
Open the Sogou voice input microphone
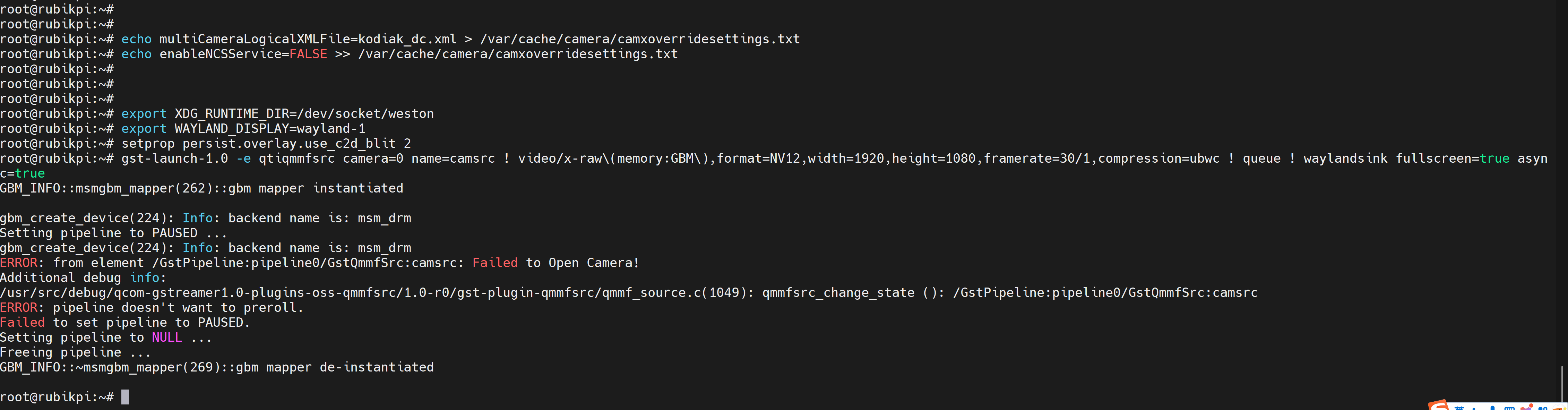tap(1492, 408)
